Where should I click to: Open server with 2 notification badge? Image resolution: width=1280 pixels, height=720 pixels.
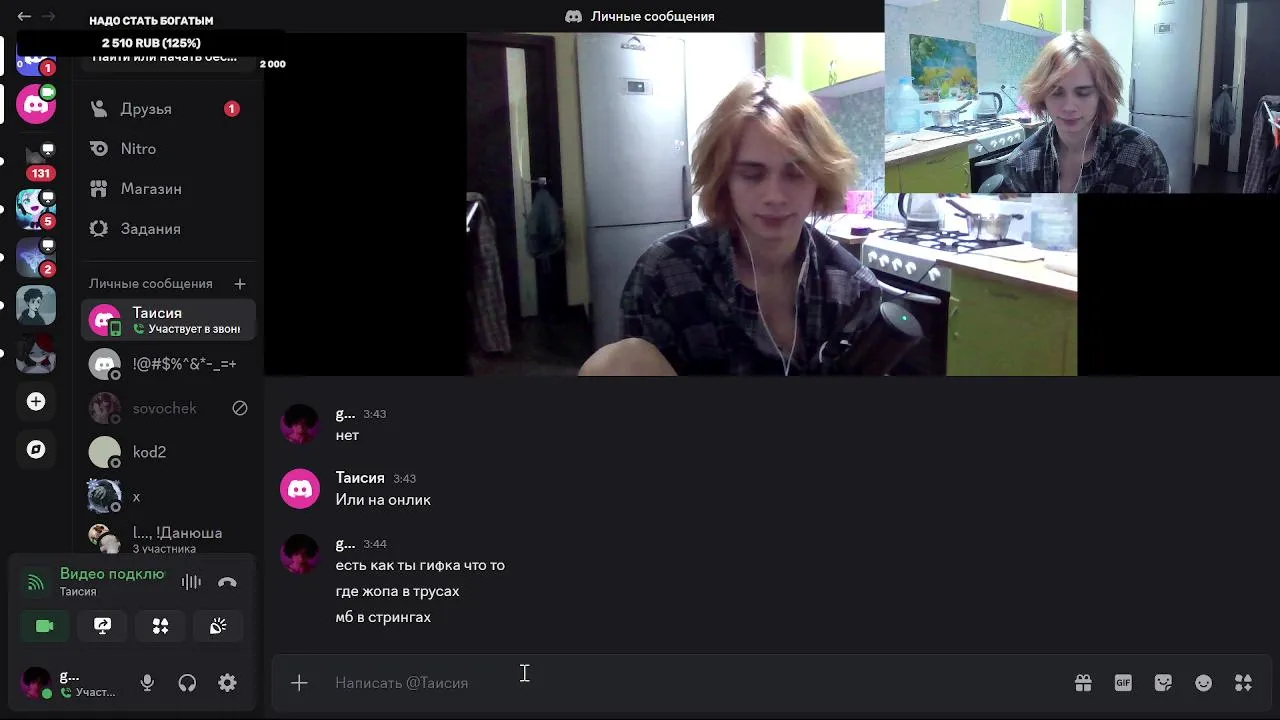pyautogui.click(x=36, y=256)
